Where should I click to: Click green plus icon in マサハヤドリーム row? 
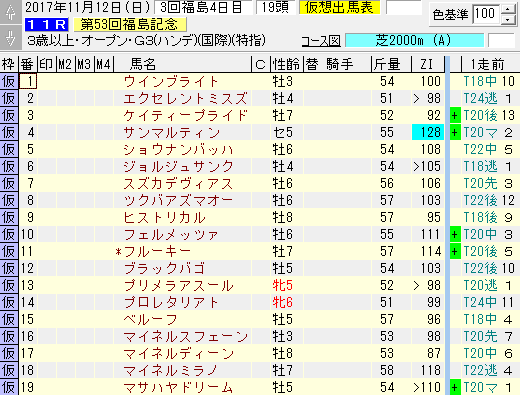[455, 388]
